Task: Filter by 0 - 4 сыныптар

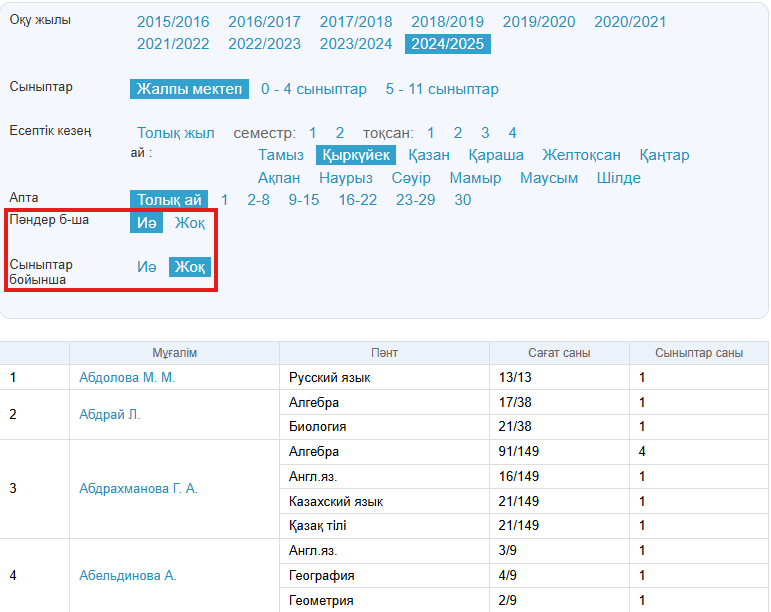Action: coord(314,89)
